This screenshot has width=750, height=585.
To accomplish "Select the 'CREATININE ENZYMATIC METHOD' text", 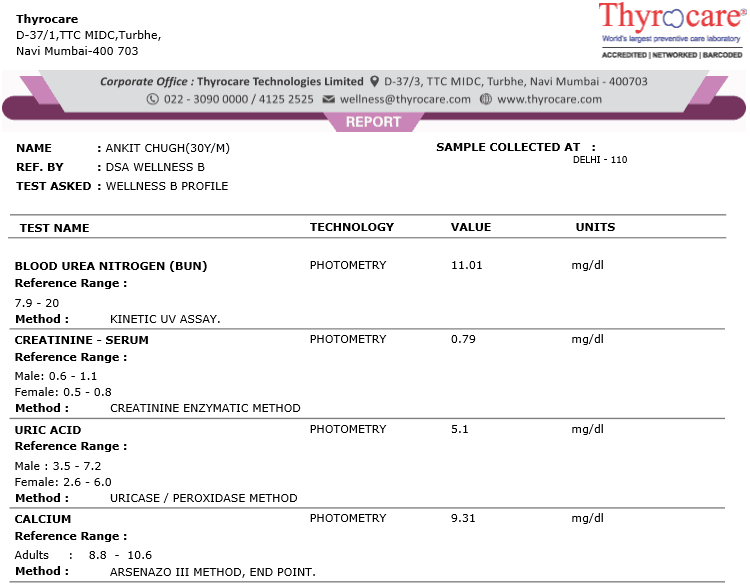I will pyautogui.click(x=205, y=408).
